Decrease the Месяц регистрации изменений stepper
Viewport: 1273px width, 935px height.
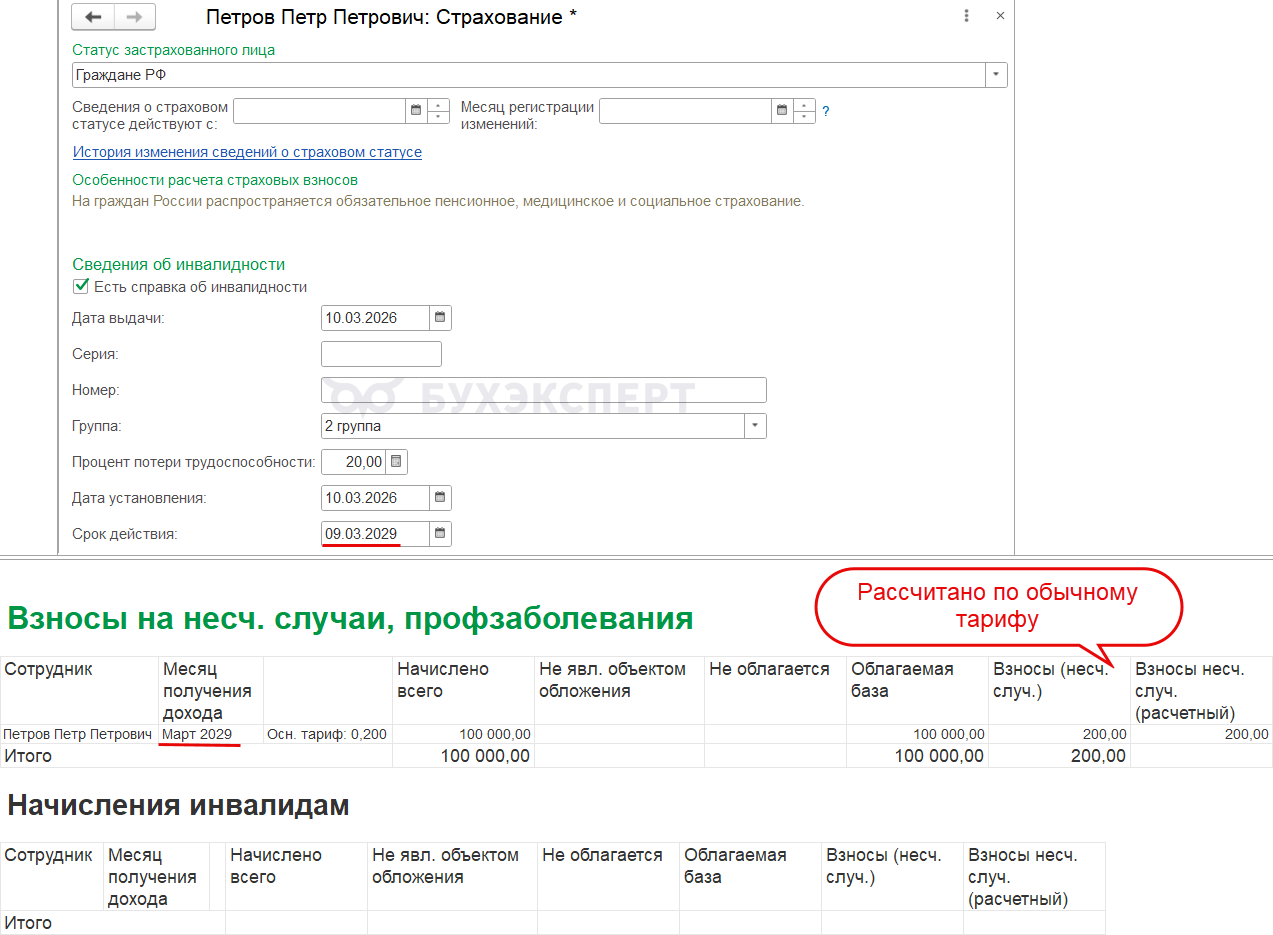coord(805,116)
